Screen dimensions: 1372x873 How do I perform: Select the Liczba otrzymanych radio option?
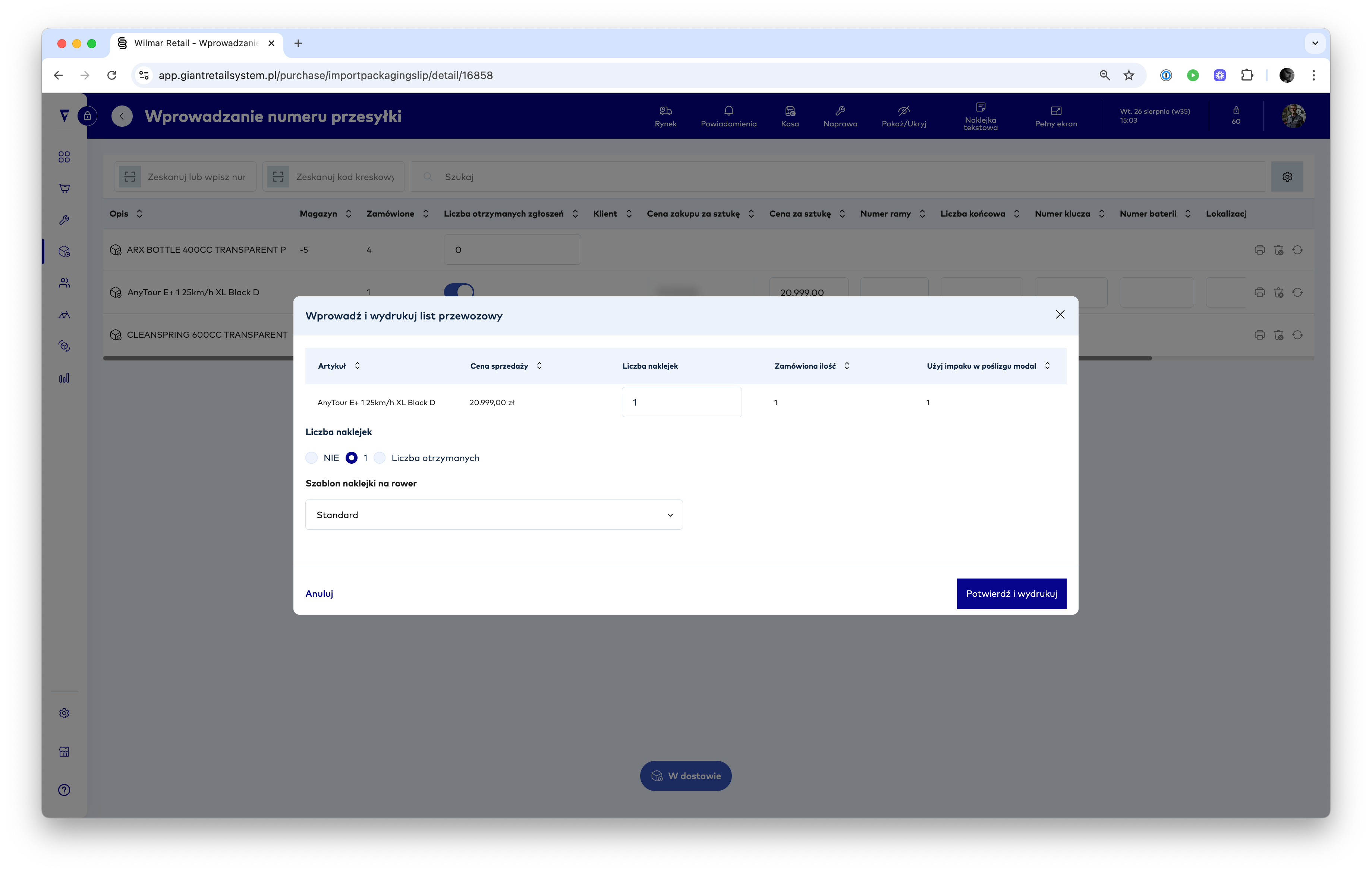point(380,458)
